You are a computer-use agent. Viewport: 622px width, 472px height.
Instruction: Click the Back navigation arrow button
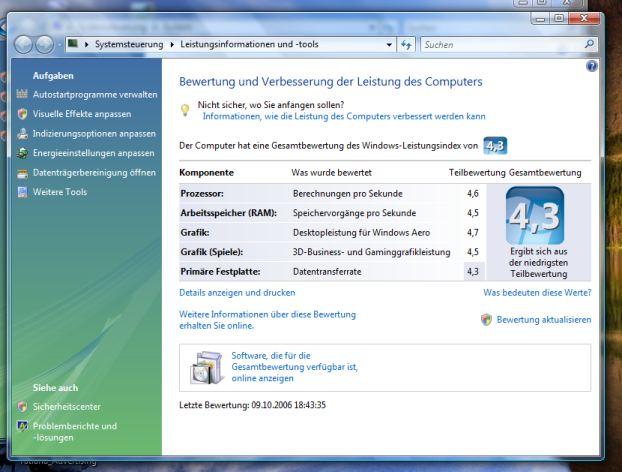pyautogui.click(x=23, y=44)
